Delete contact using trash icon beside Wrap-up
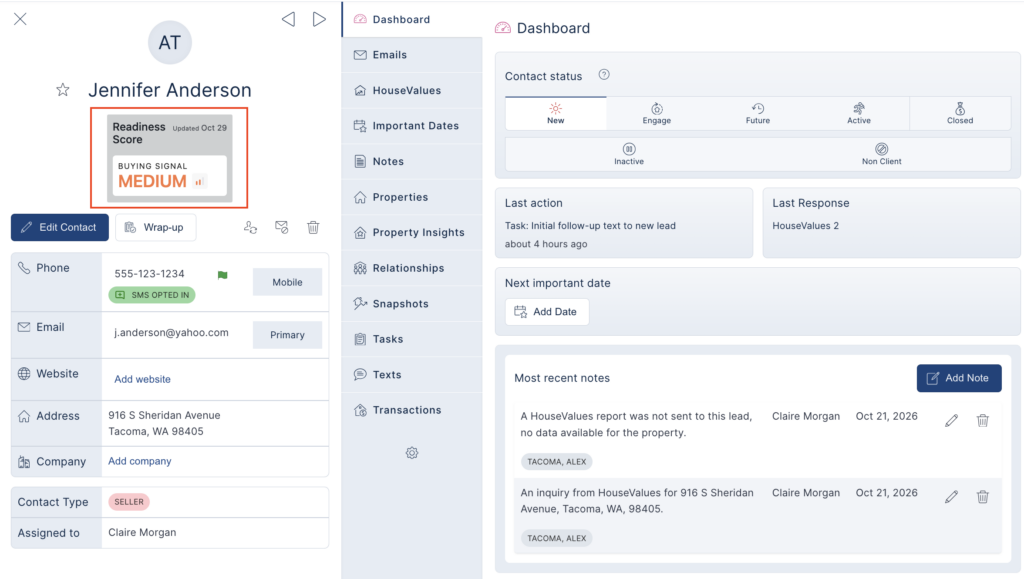Viewport: 1024px width, 579px height. 313,227
